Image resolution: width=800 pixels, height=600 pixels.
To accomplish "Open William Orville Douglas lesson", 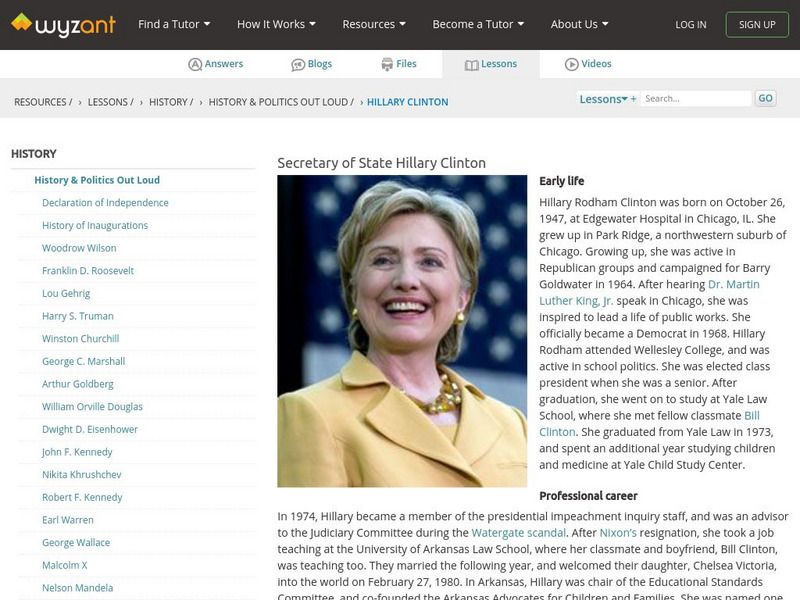I will pos(92,407).
